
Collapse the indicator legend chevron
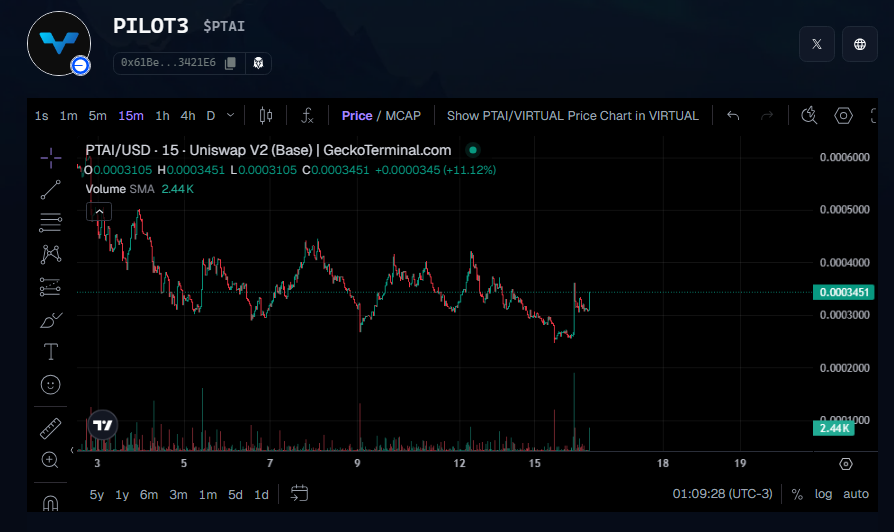point(99,212)
